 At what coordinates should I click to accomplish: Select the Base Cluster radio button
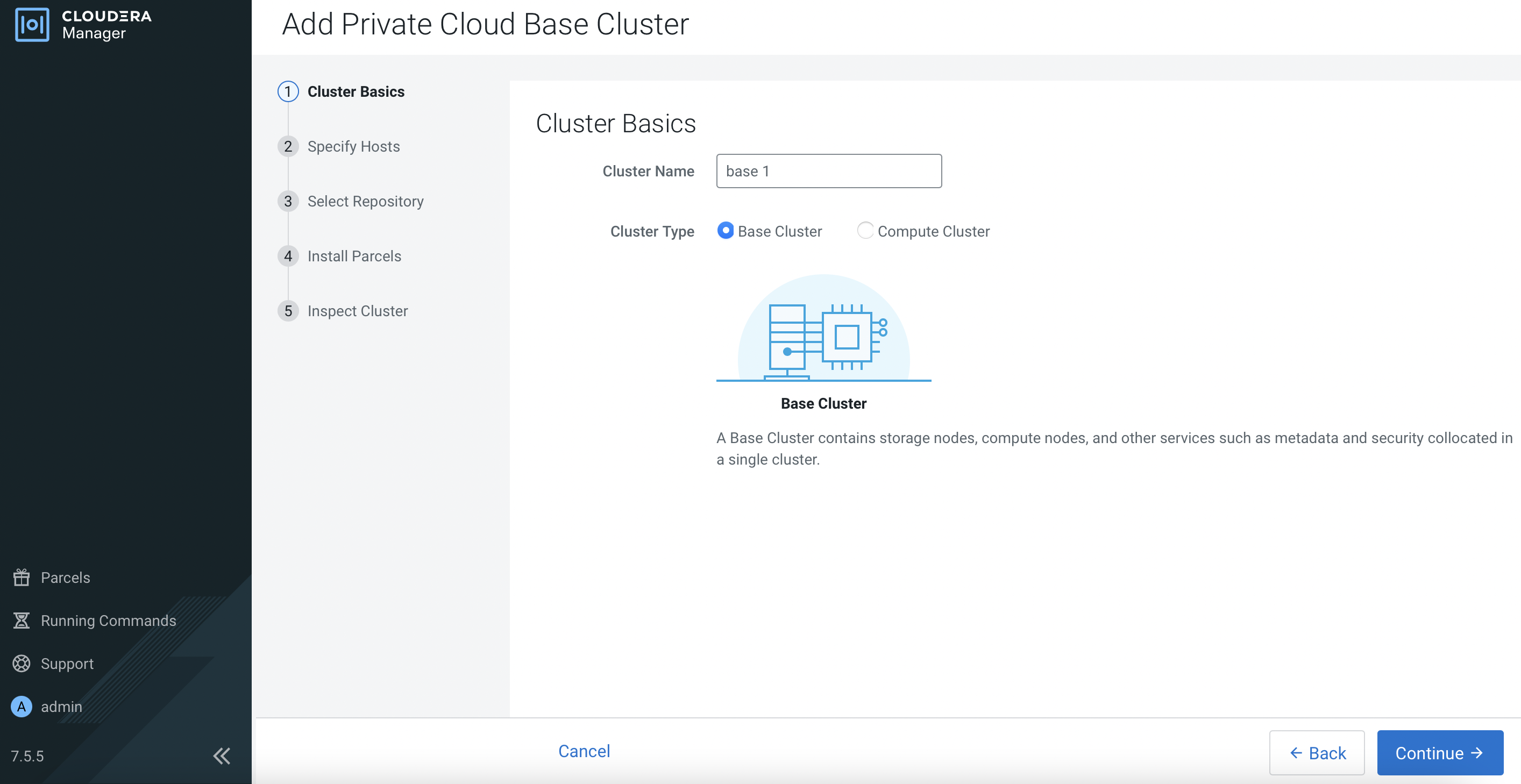tap(725, 230)
